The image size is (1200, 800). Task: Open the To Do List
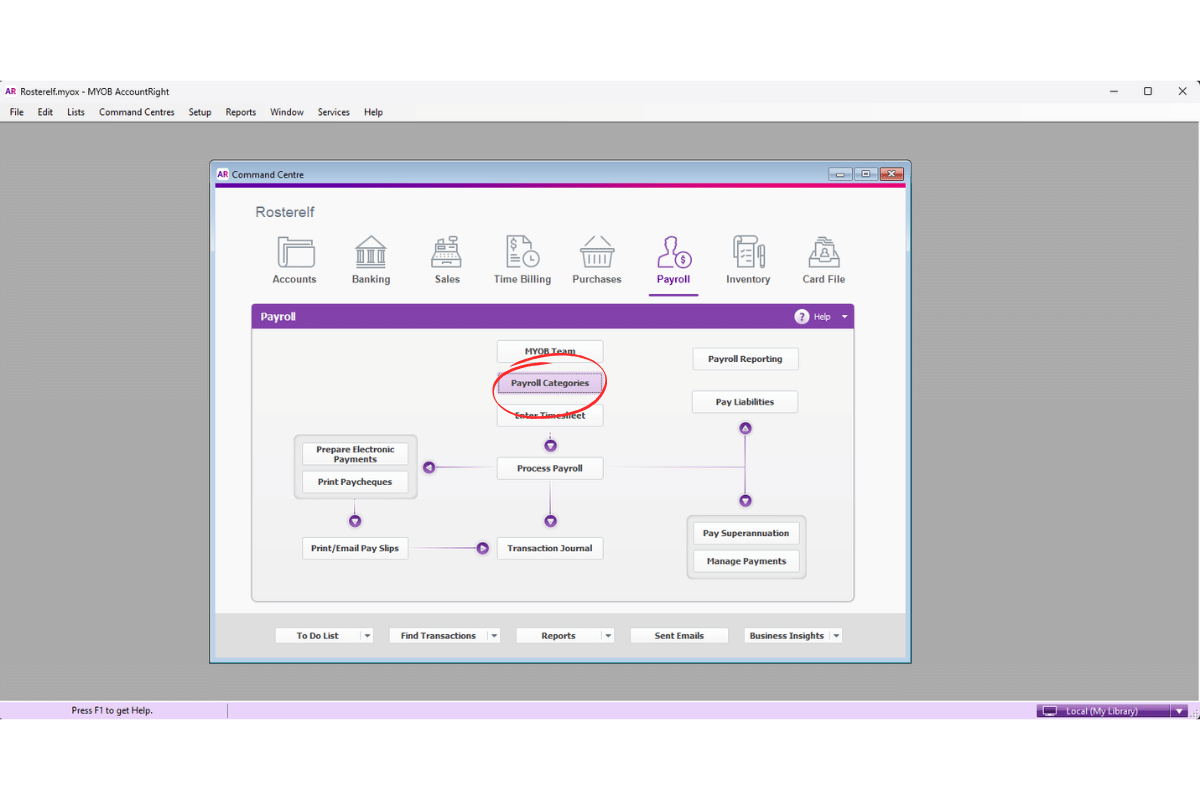(x=318, y=636)
